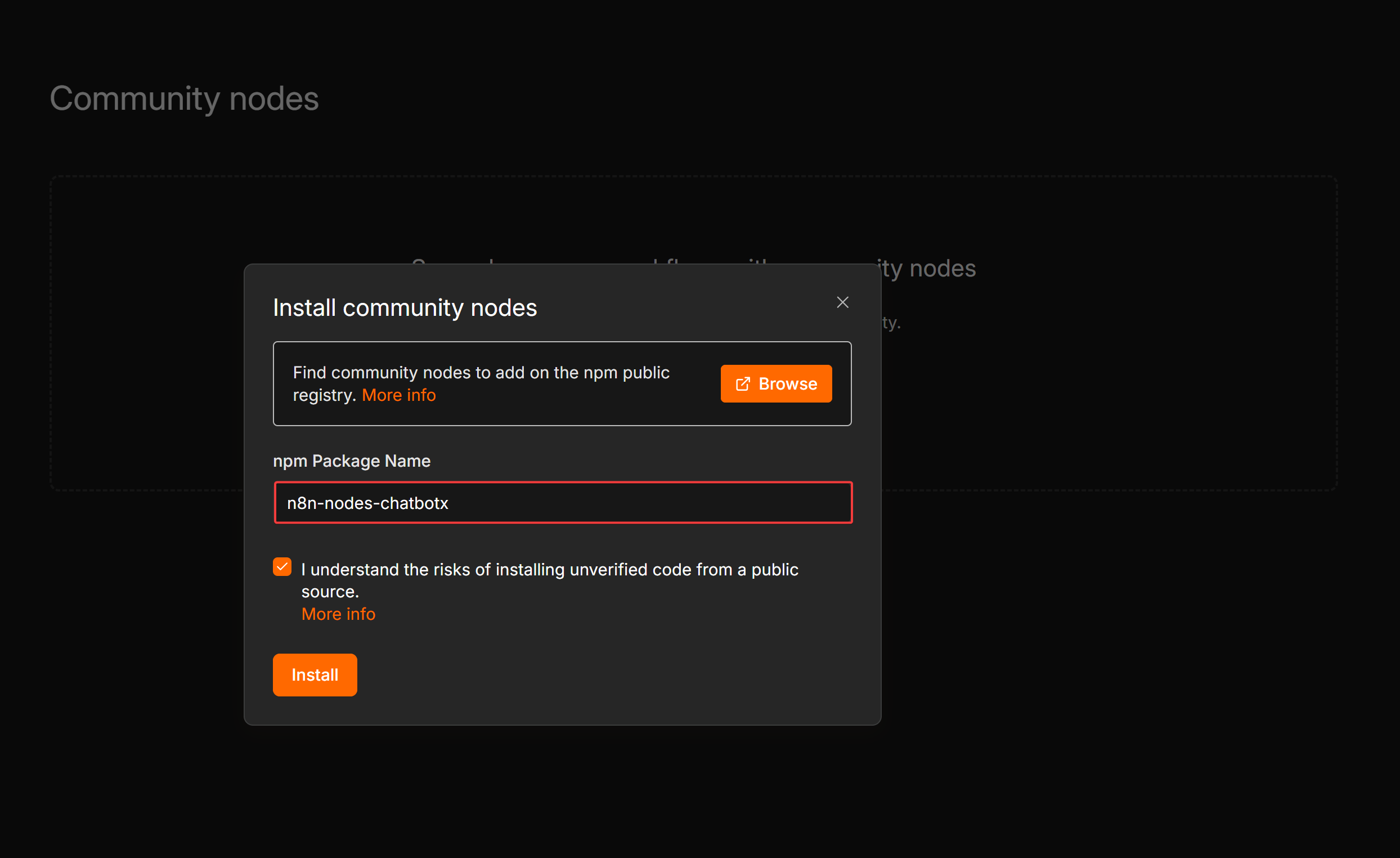
Task: Open More info link under risks statement
Action: click(x=338, y=614)
